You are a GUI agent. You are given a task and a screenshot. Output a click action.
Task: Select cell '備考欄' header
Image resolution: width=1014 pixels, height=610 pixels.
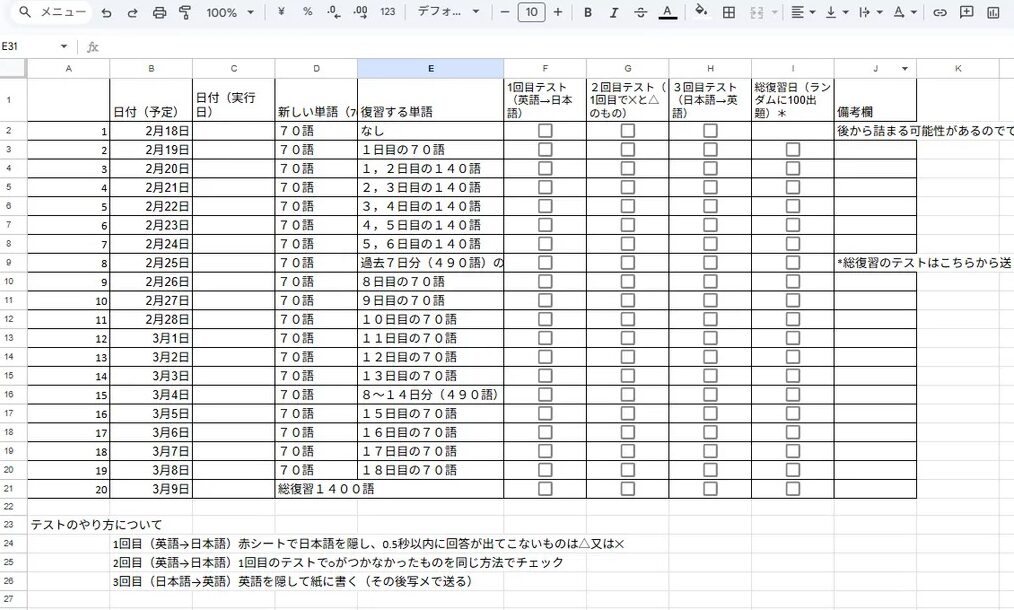tap(876, 100)
